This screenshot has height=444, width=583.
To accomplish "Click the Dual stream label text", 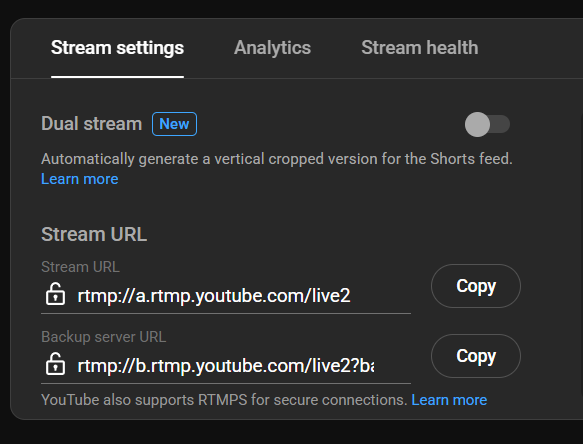I will coord(91,124).
